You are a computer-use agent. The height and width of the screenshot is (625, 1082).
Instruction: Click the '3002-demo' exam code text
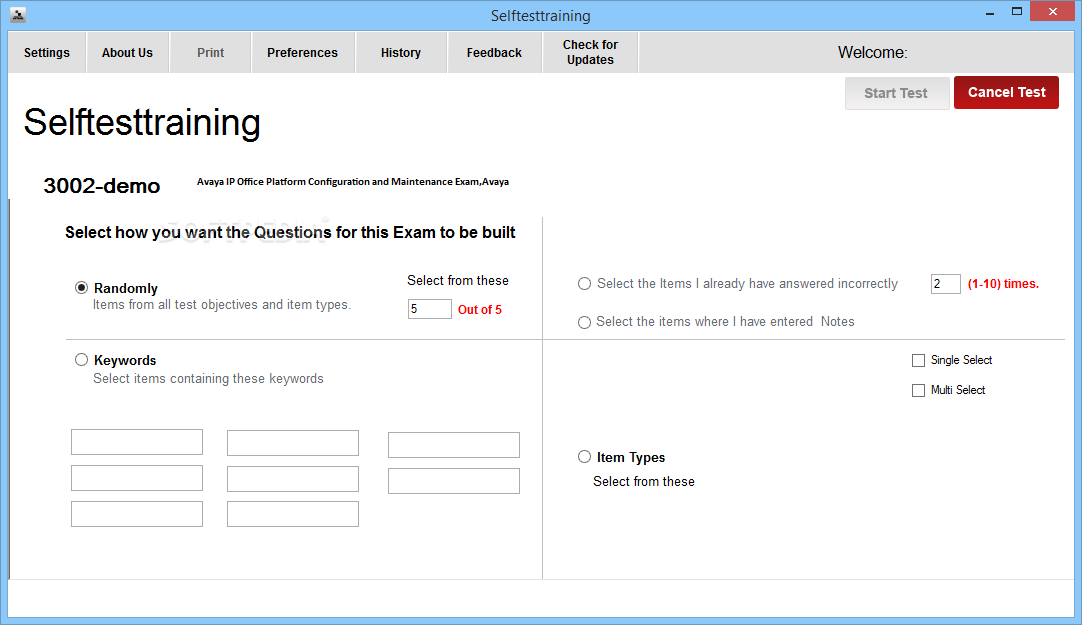[x=101, y=186]
